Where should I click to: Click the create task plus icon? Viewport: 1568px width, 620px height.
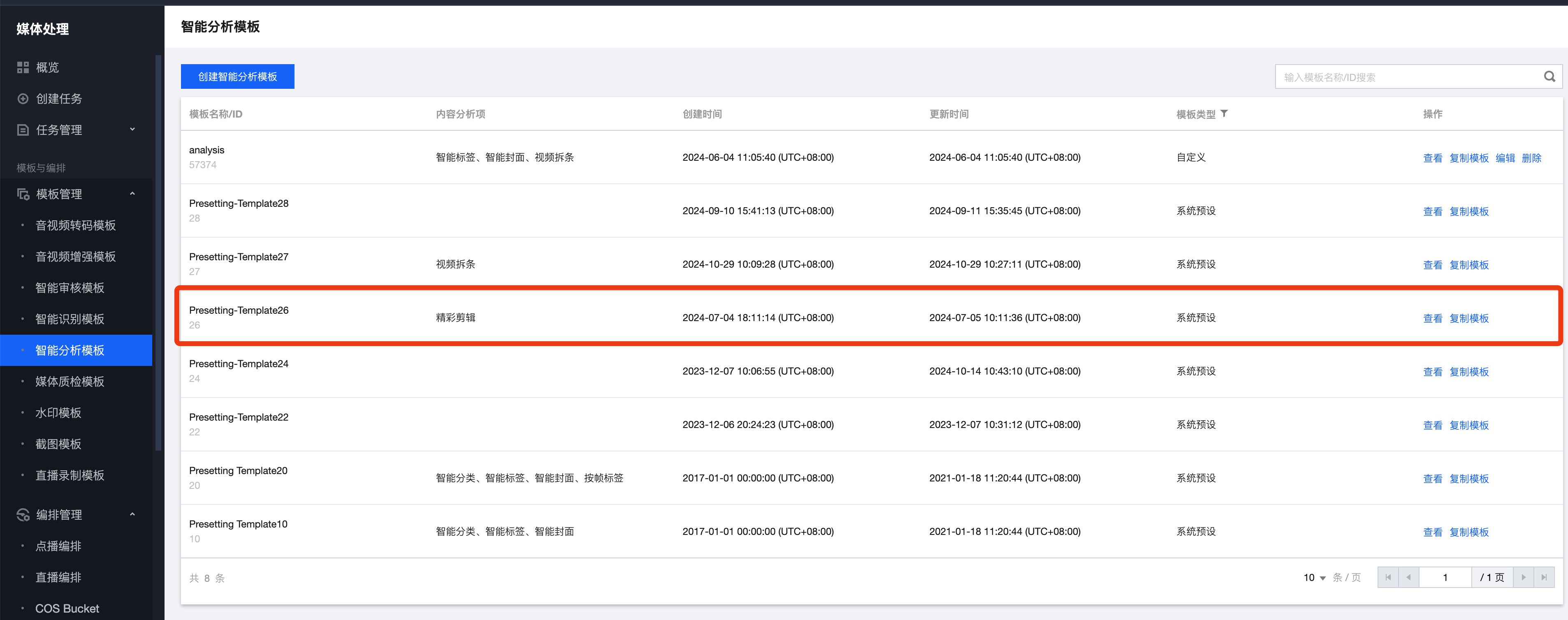tap(23, 99)
